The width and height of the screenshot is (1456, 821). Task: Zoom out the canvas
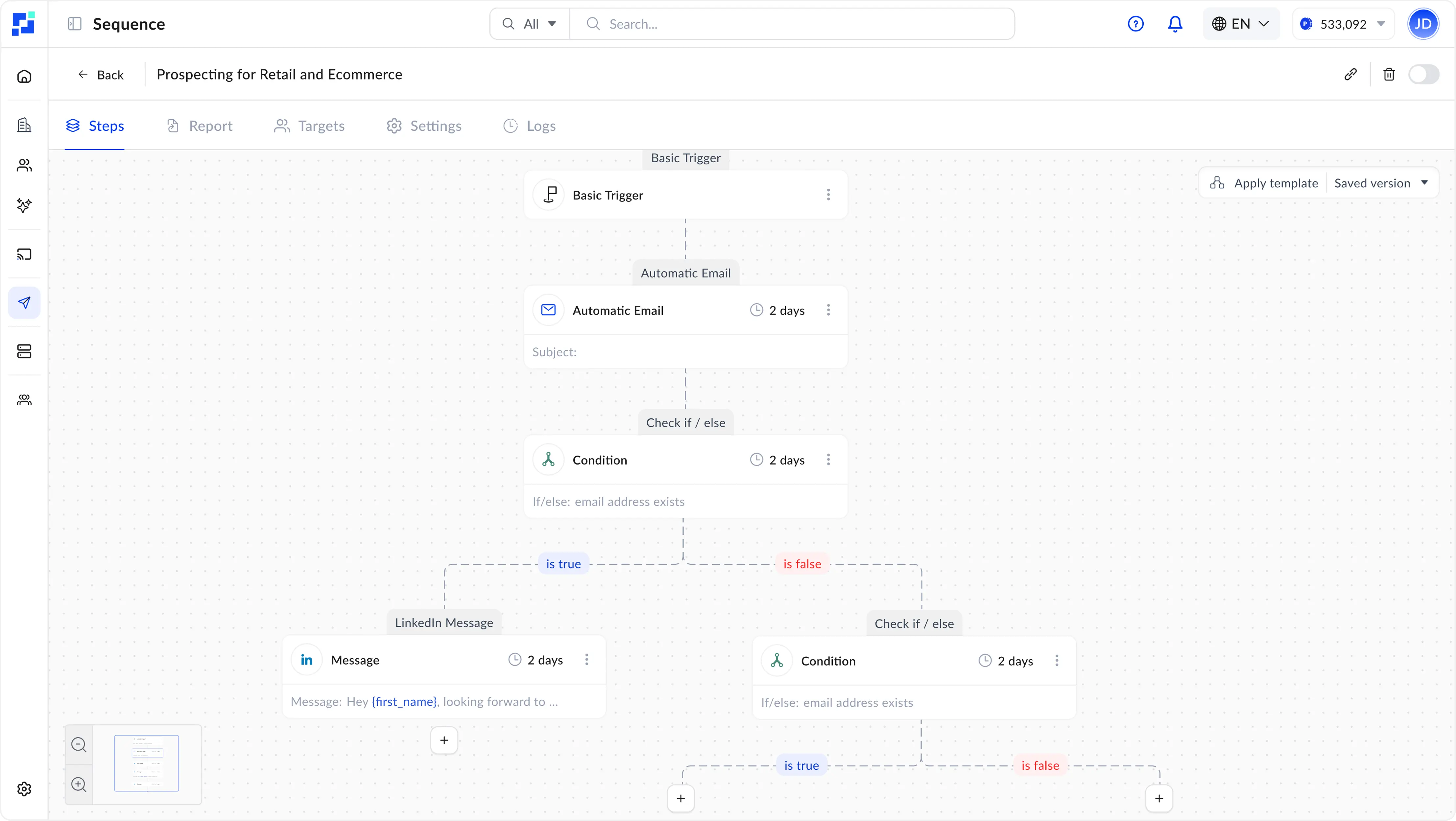pyautogui.click(x=79, y=745)
